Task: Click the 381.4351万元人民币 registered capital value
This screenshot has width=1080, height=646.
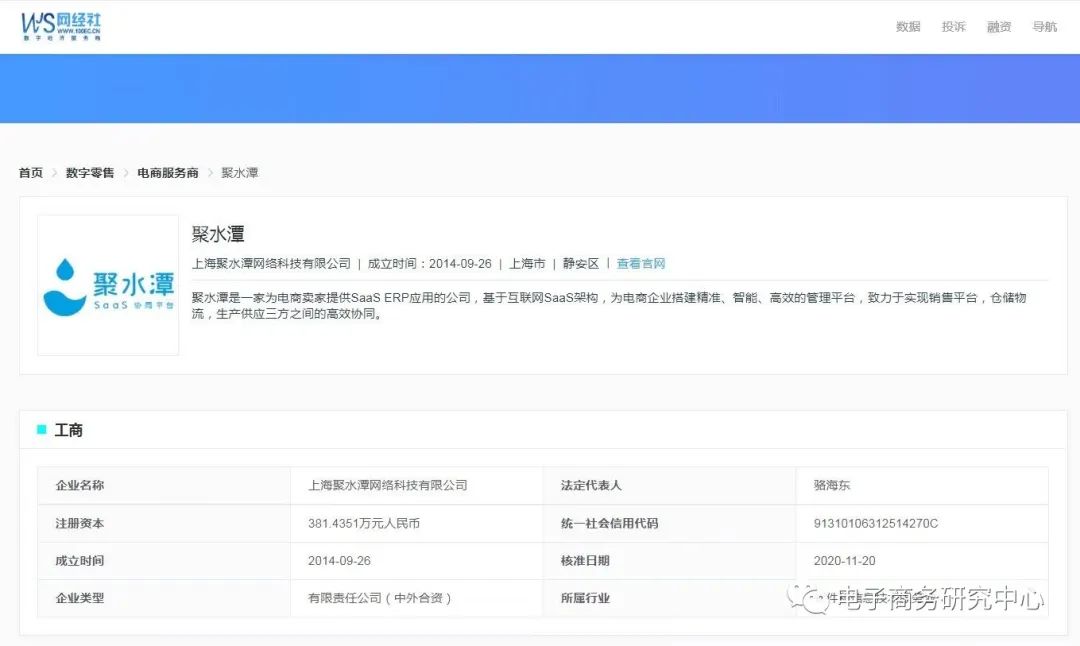Action: [364, 523]
